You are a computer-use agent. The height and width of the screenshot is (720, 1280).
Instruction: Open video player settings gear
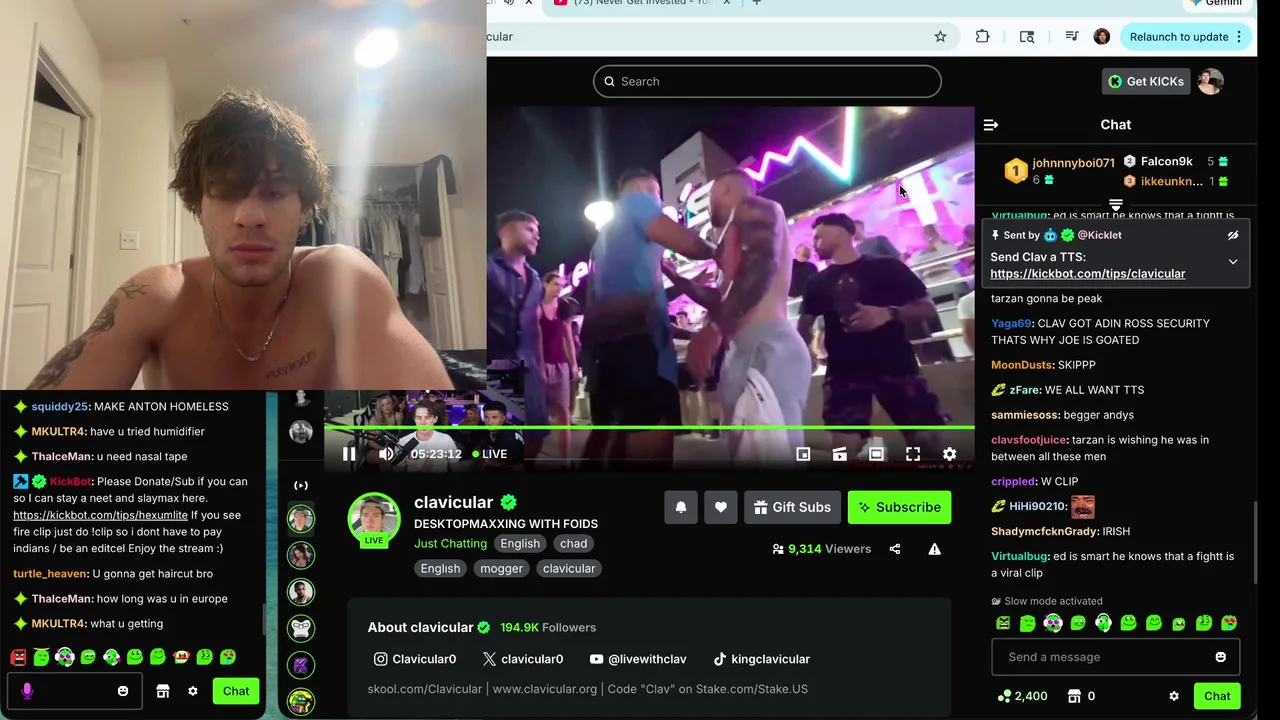949,454
